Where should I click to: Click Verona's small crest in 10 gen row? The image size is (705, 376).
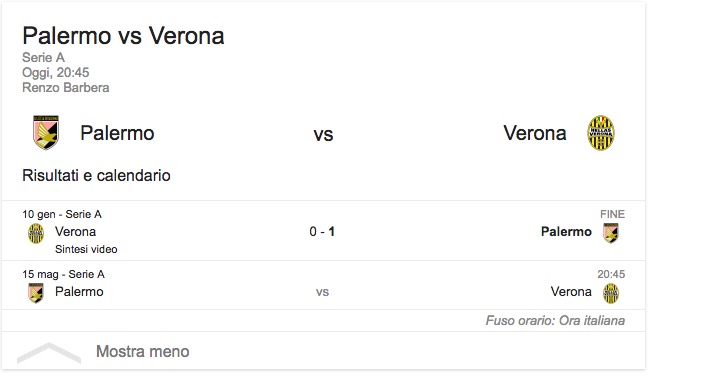(x=36, y=233)
